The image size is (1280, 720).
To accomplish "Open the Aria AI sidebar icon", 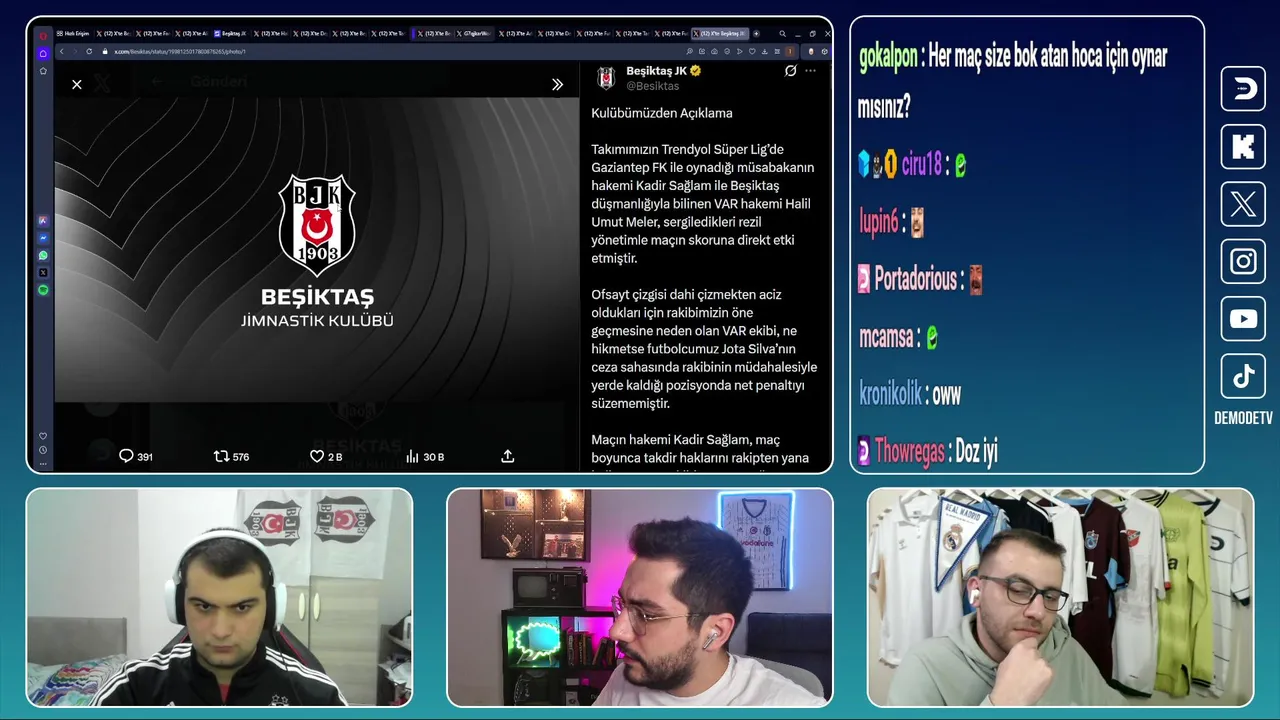I will pyautogui.click(x=43, y=220).
